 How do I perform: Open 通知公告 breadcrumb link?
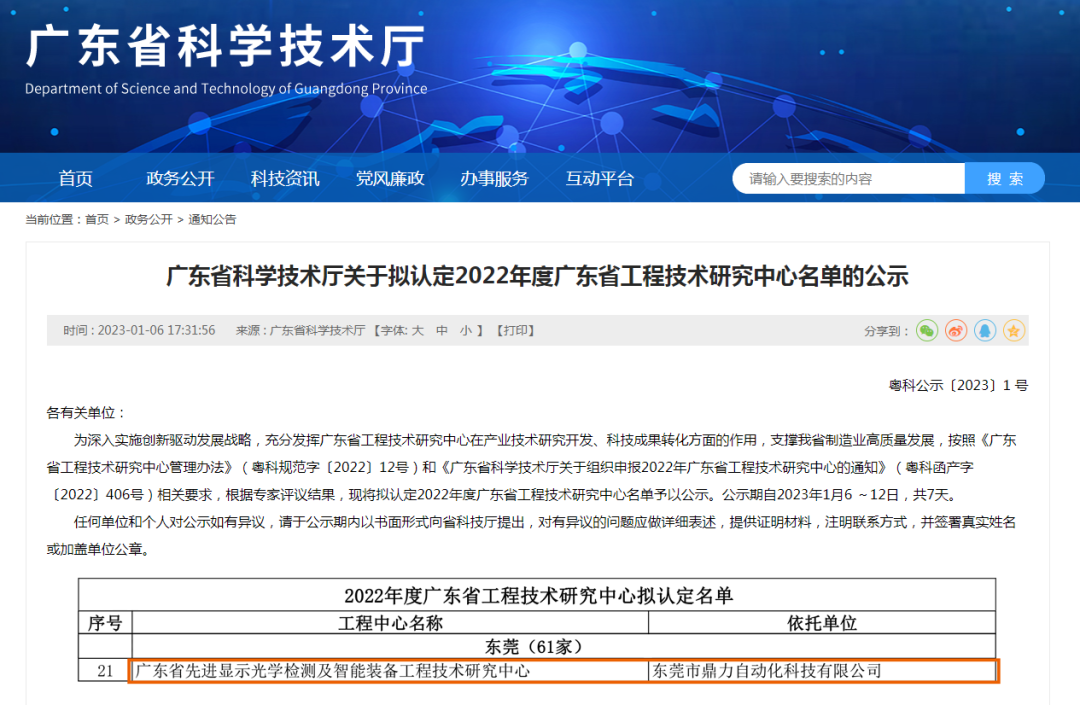pyautogui.click(x=212, y=219)
